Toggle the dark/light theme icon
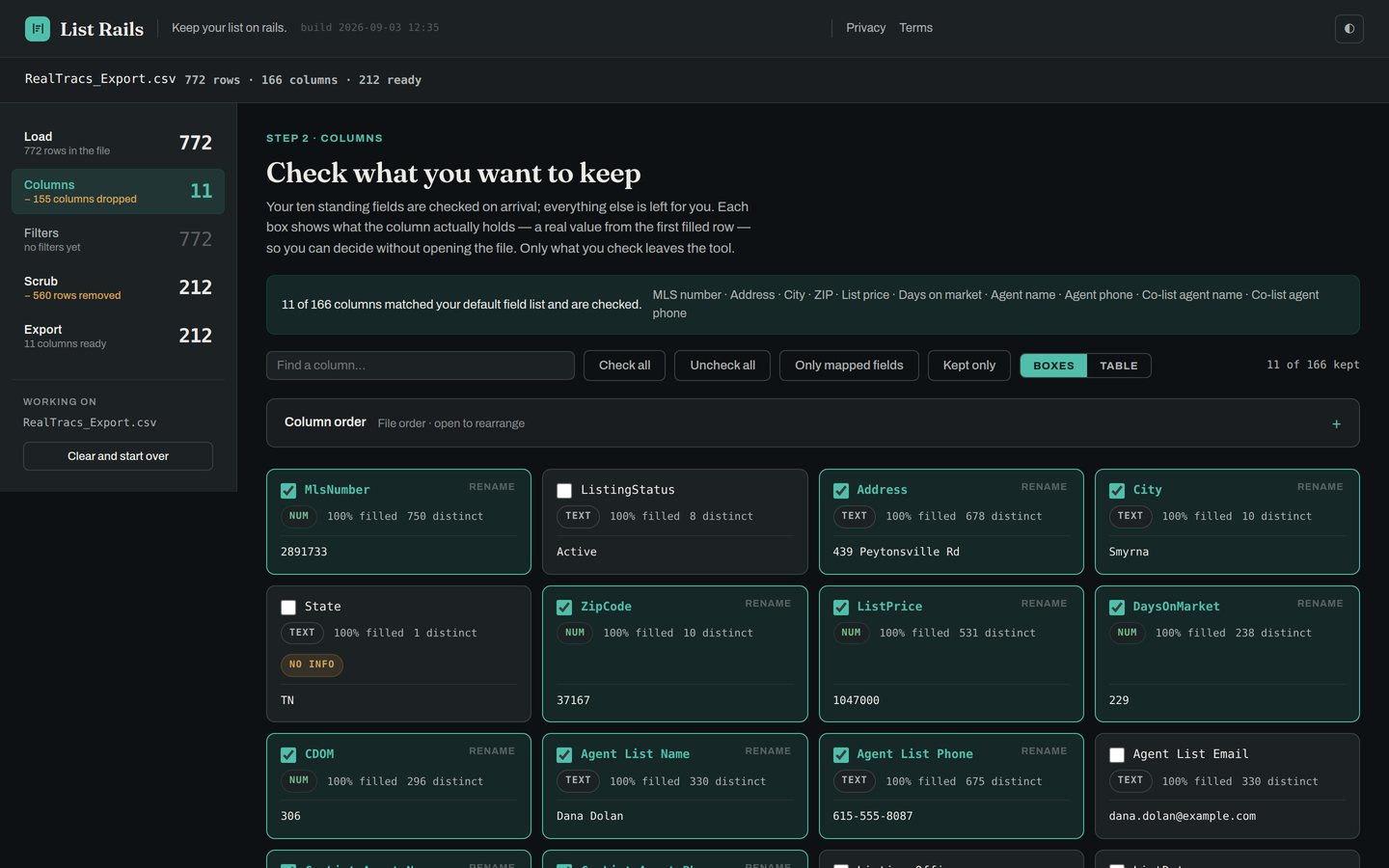Screen dimensions: 1389x868 1348,29
